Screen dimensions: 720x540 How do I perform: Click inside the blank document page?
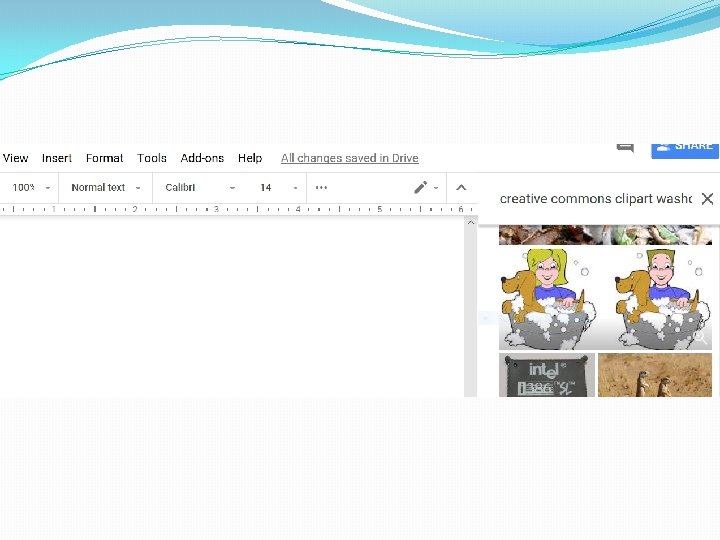232,308
